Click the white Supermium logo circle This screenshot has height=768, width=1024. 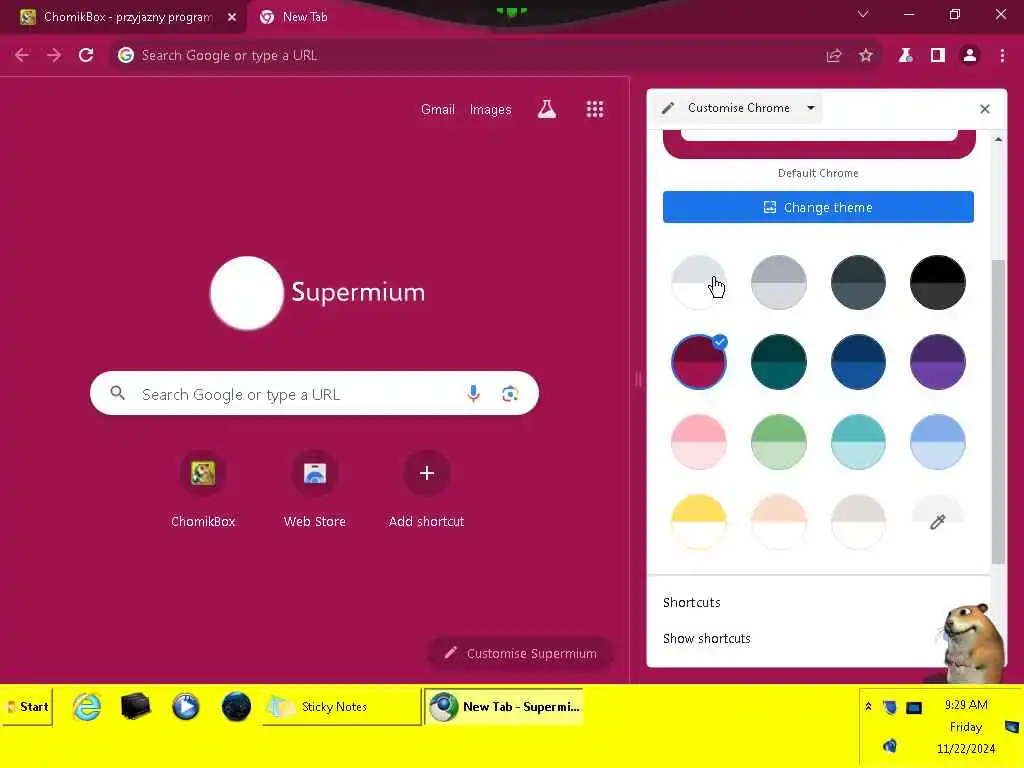pyautogui.click(x=247, y=293)
